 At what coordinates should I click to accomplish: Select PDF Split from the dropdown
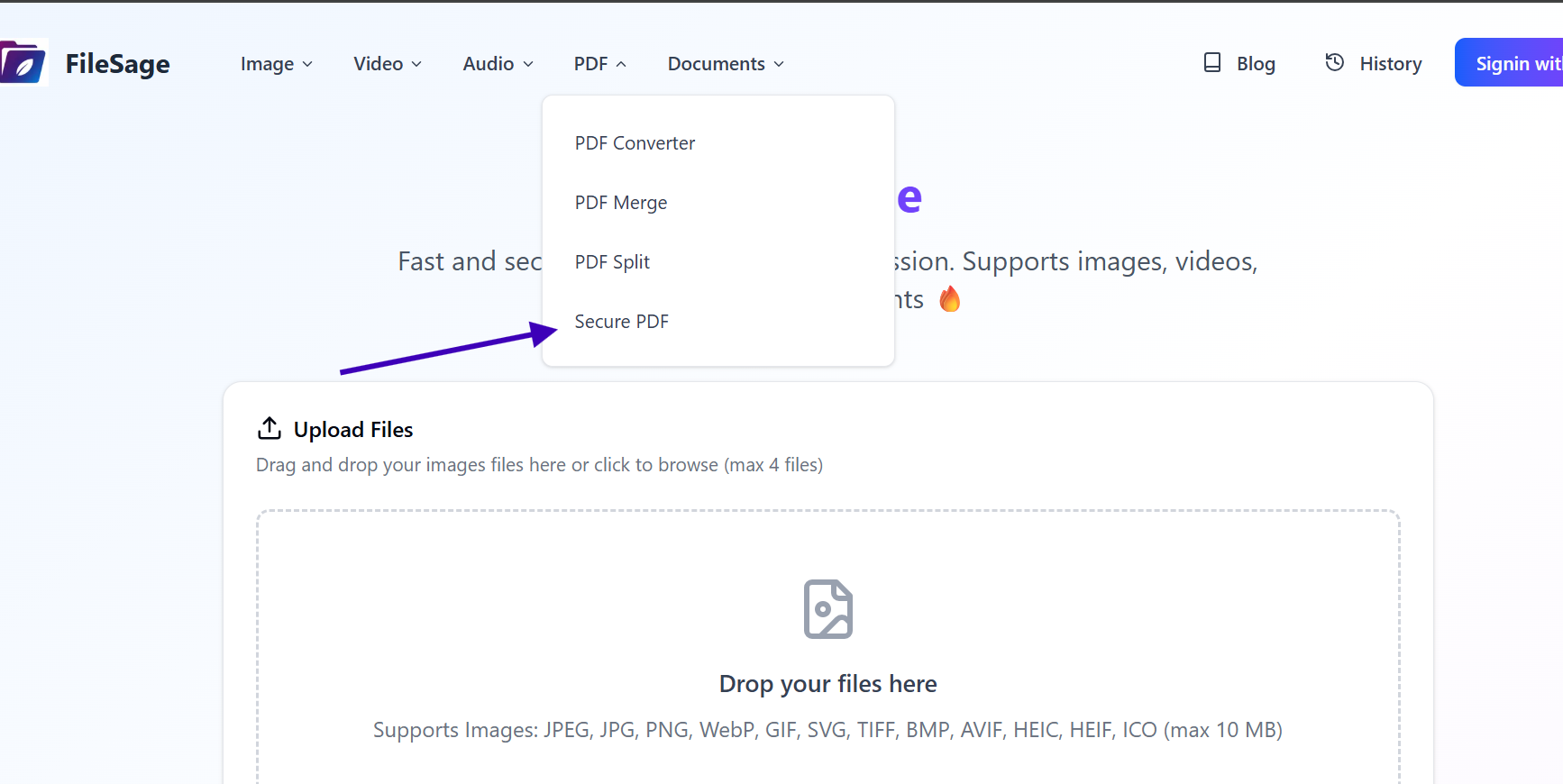612,261
